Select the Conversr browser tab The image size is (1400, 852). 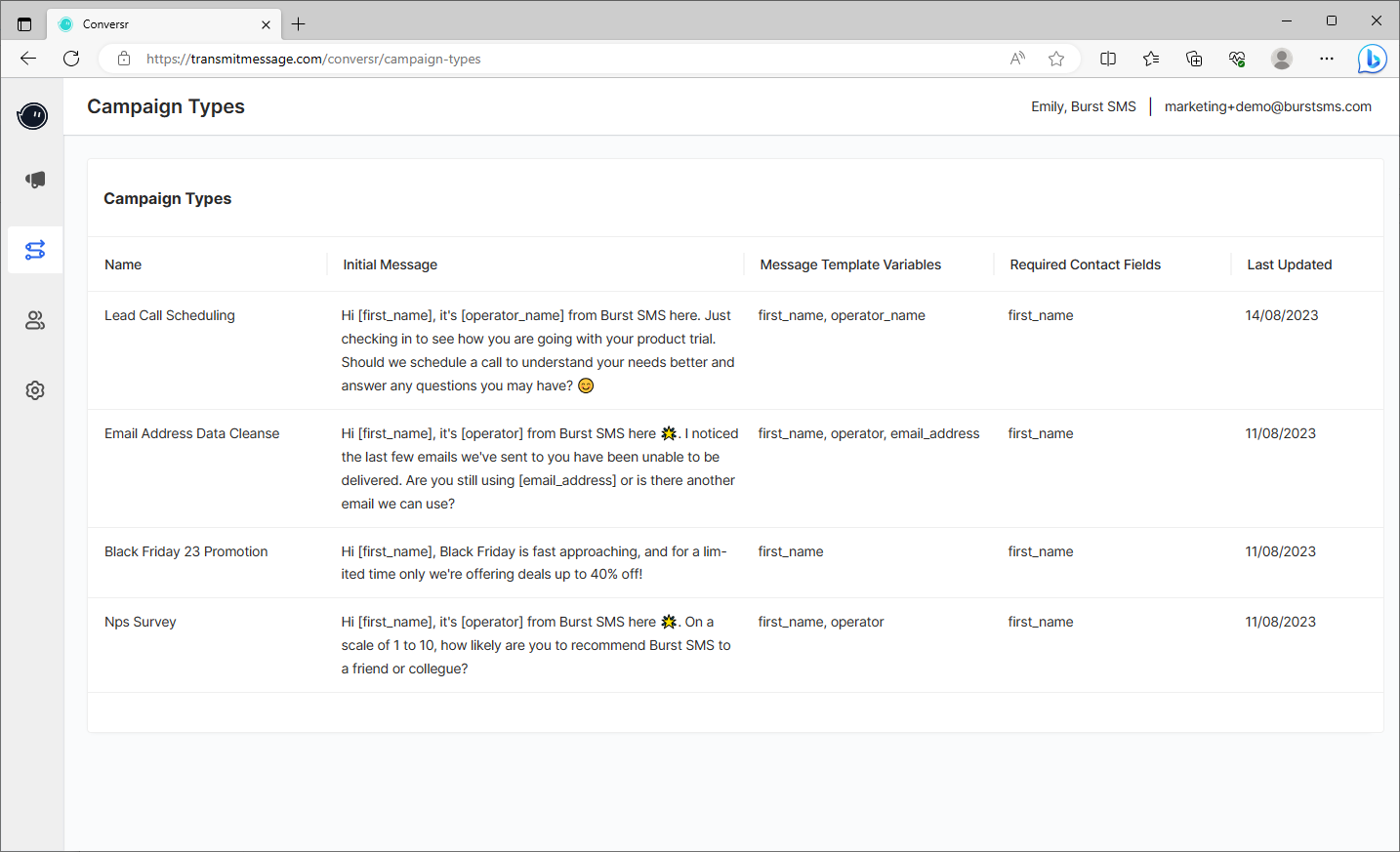tap(164, 24)
